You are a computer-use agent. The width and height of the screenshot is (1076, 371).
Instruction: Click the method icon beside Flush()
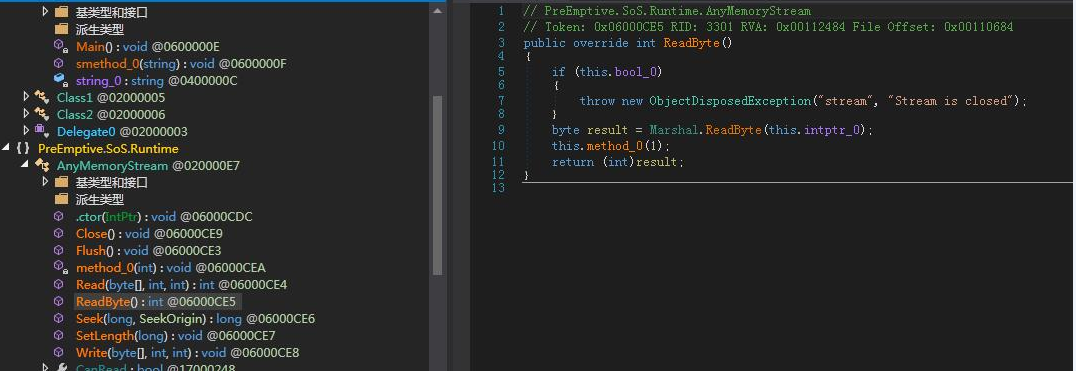pos(60,250)
